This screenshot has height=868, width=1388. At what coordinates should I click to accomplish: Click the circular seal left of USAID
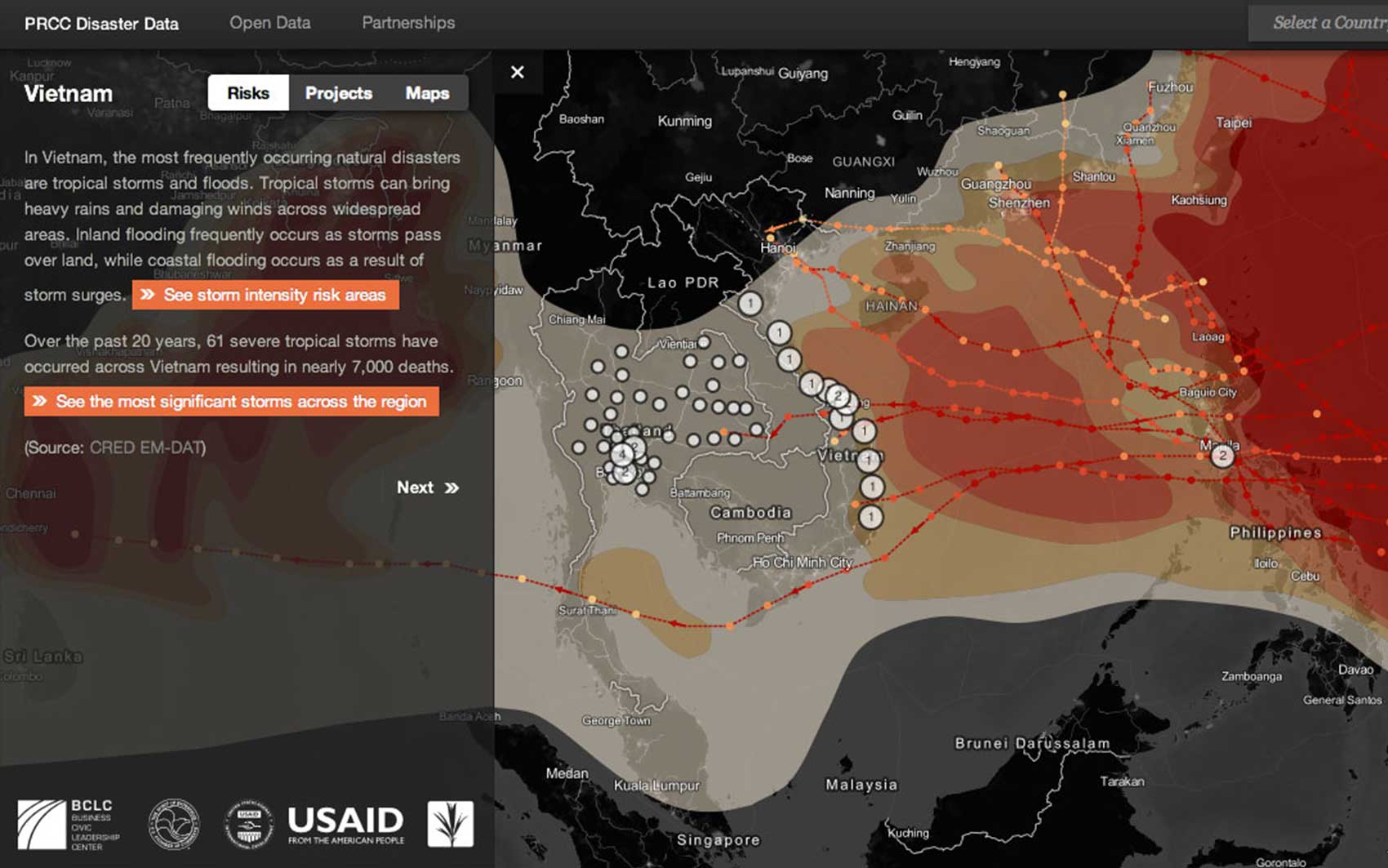coord(249,824)
